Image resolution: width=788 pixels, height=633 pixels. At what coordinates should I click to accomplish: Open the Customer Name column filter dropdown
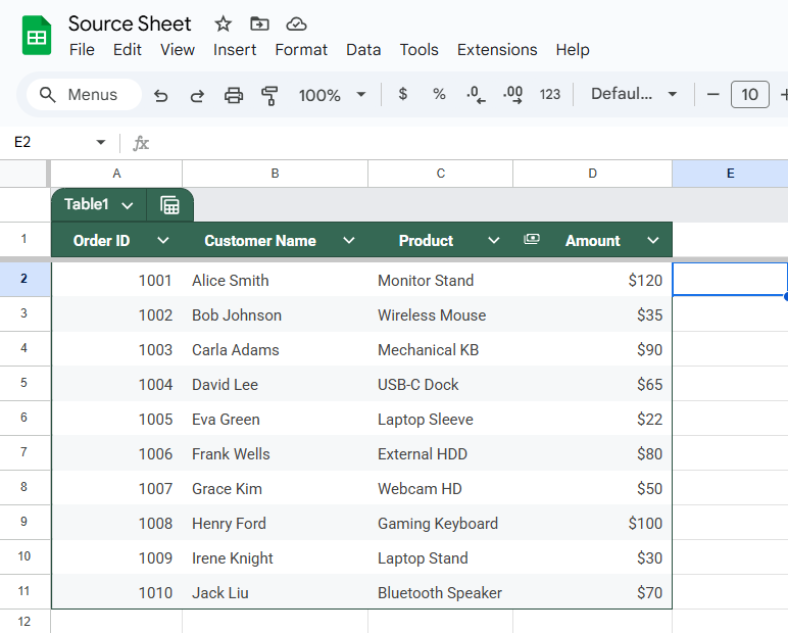pyautogui.click(x=349, y=240)
